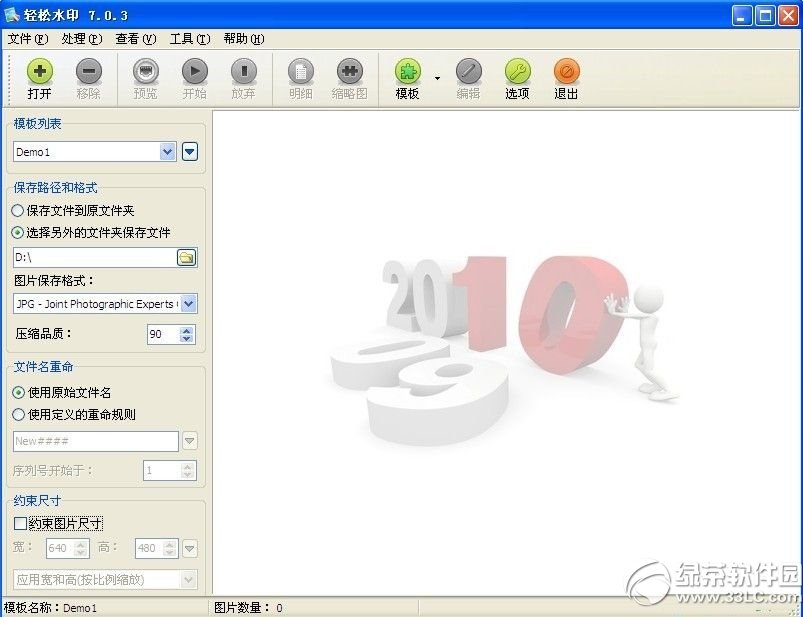
Task: Click status bar text 模板名称：Demo1
Action: click(x=50, y=608)
